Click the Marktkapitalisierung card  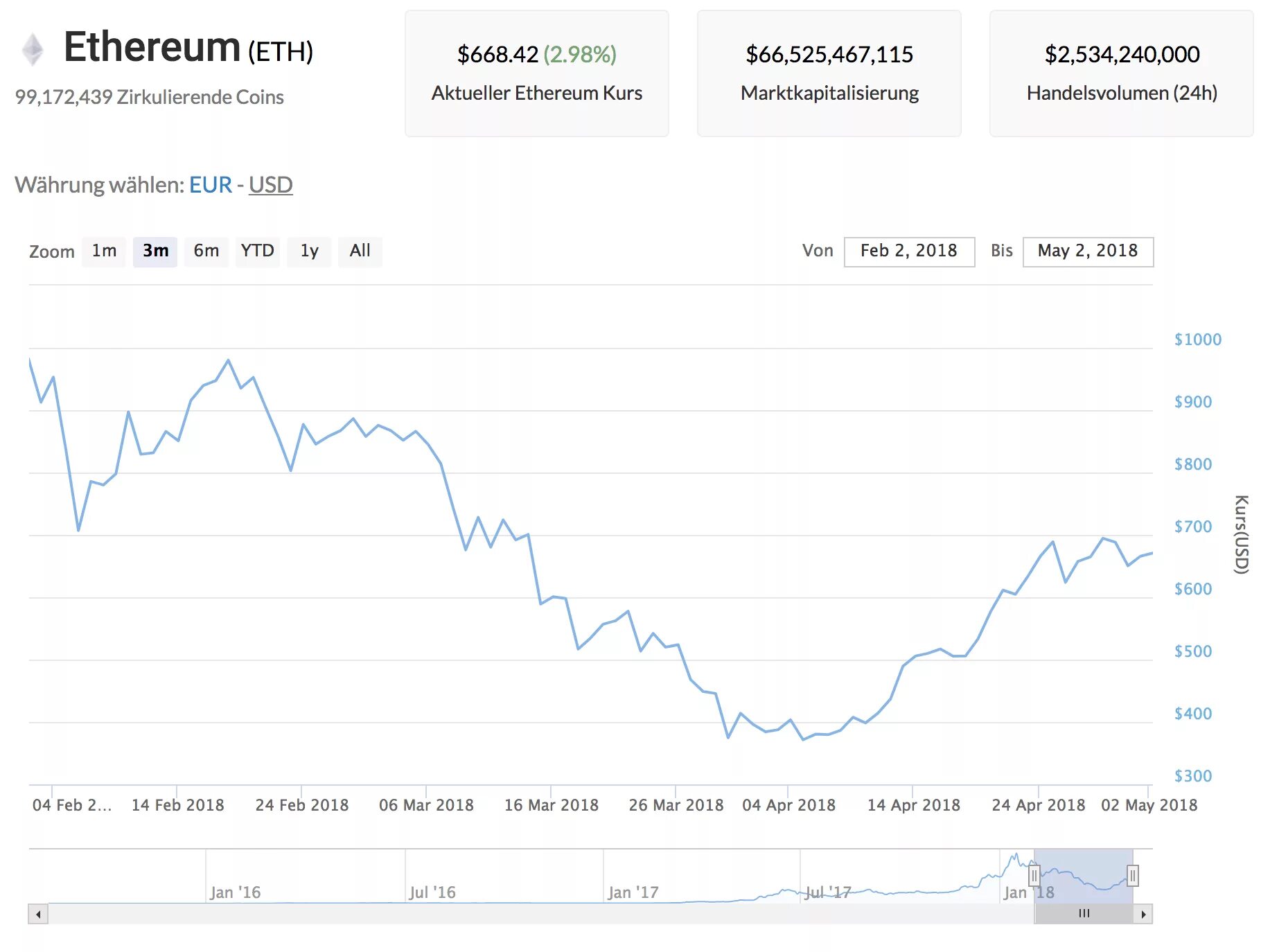click(829, 73)
